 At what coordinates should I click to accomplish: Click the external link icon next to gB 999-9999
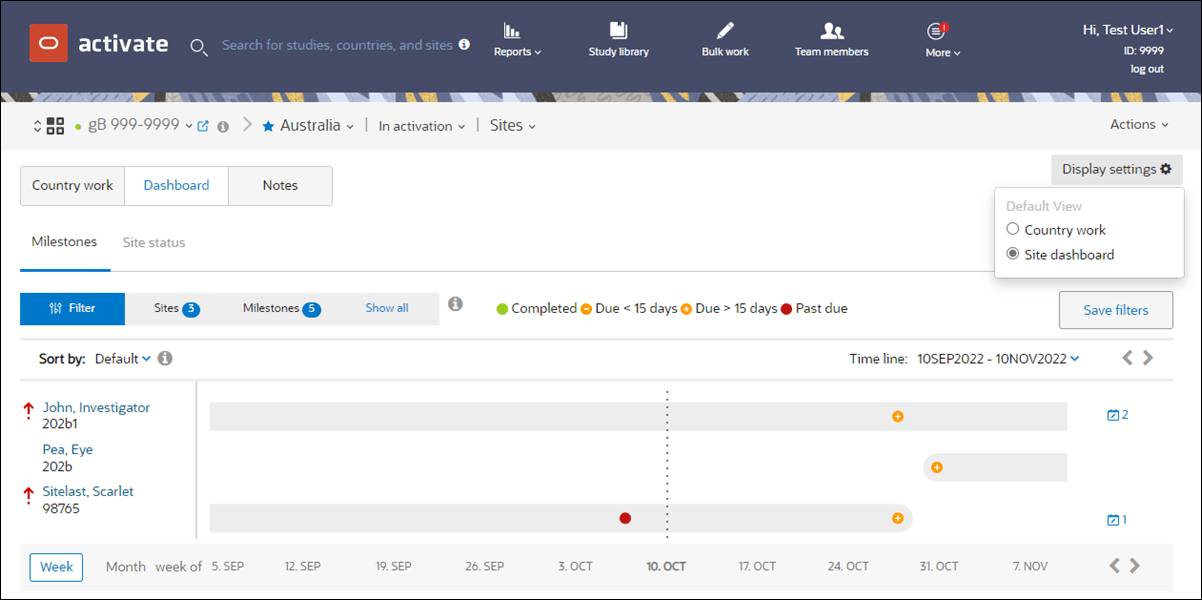203,125
